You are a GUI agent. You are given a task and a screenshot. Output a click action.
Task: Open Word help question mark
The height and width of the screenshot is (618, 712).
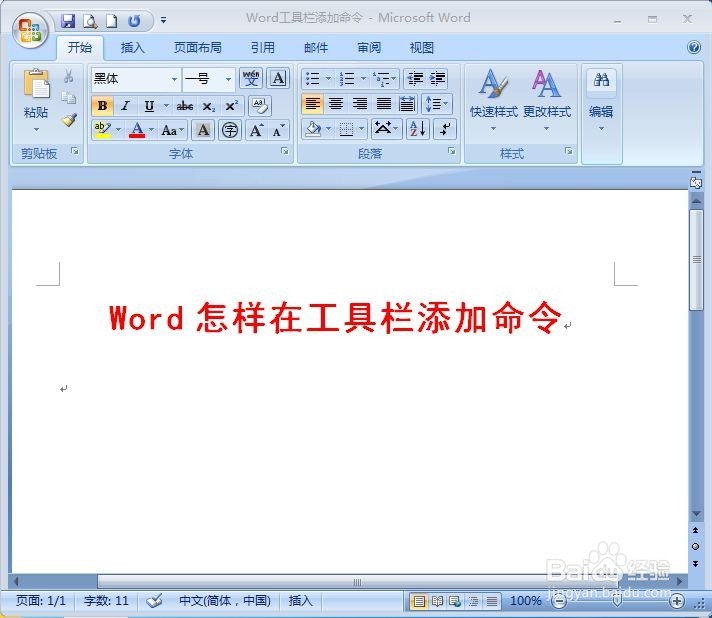click(694, 47)
